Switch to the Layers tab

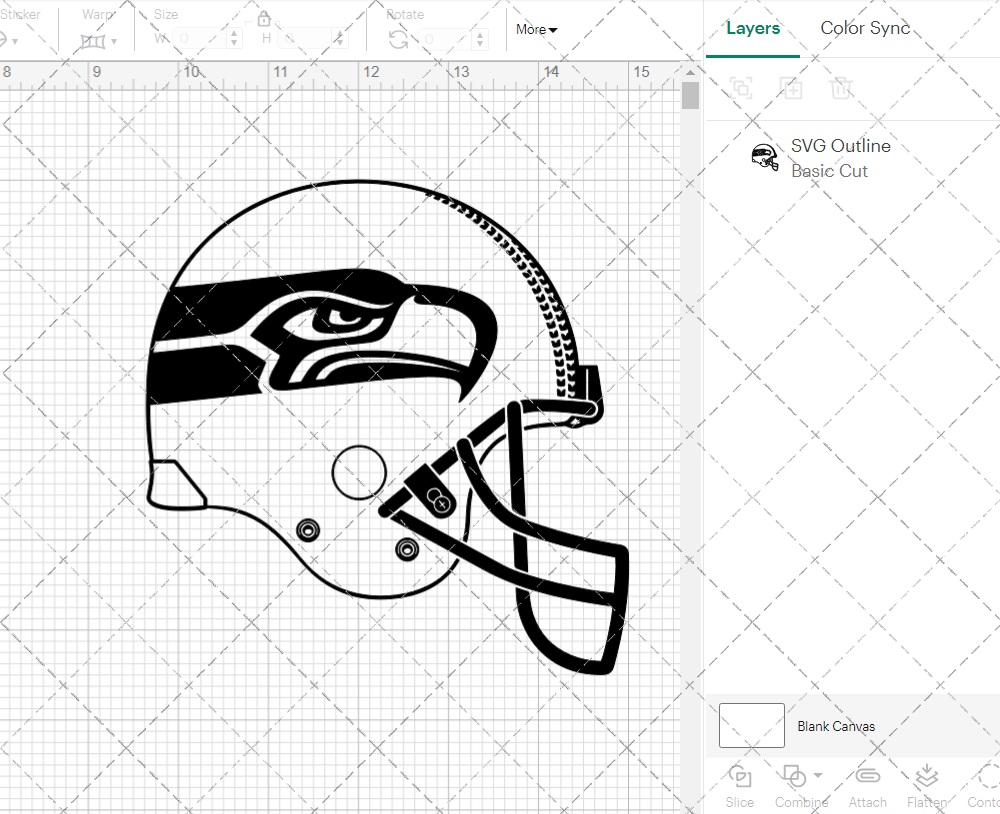tap(753, 29)
